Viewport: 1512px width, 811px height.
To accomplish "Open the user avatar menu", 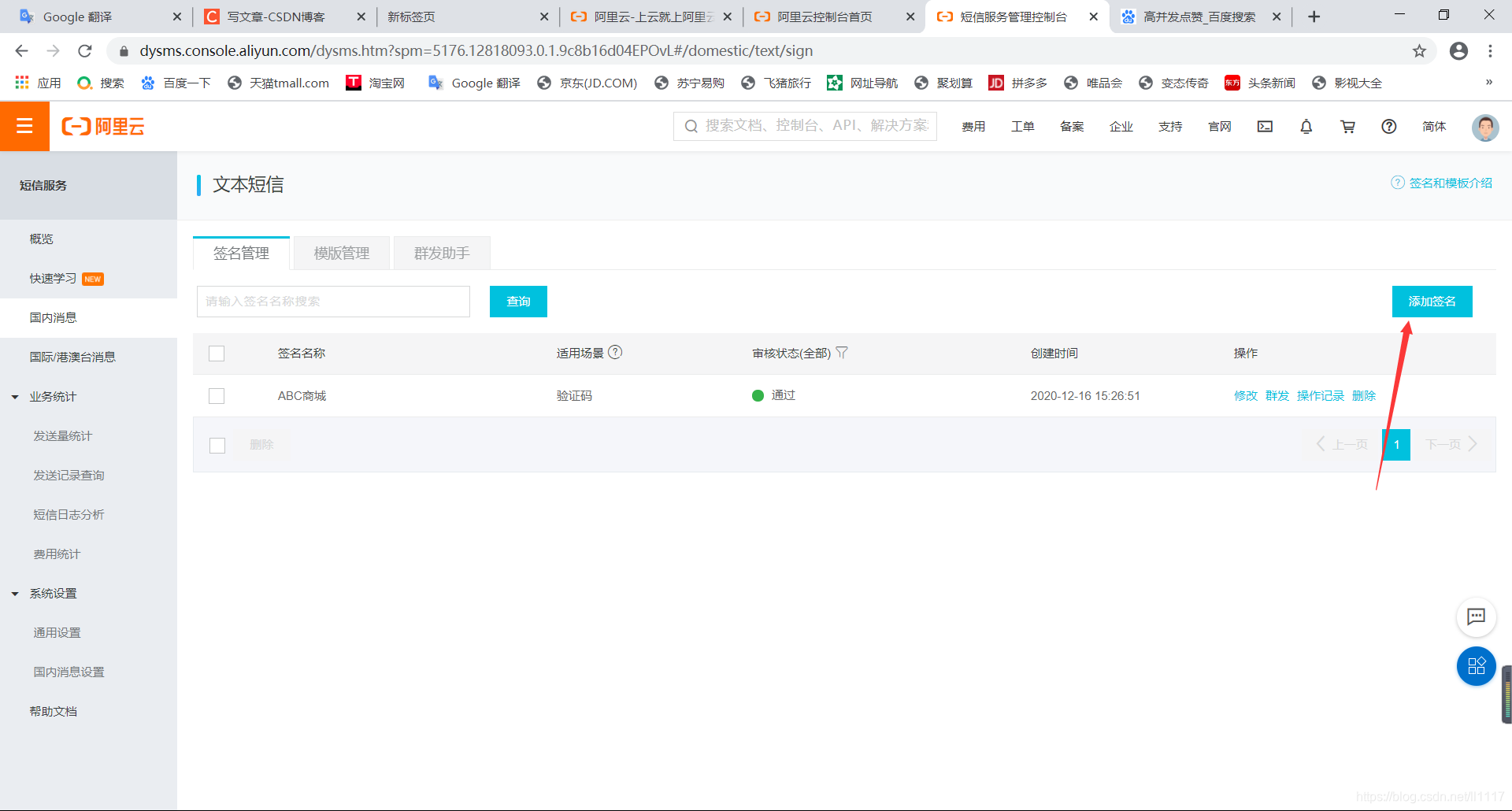I will coord(1484,128).
